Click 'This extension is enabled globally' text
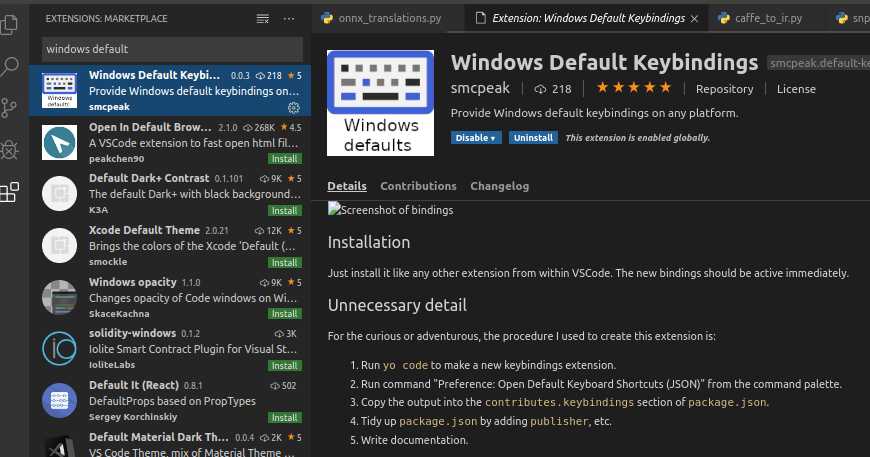The image size is (870, 457). click(x=638, y=138)
